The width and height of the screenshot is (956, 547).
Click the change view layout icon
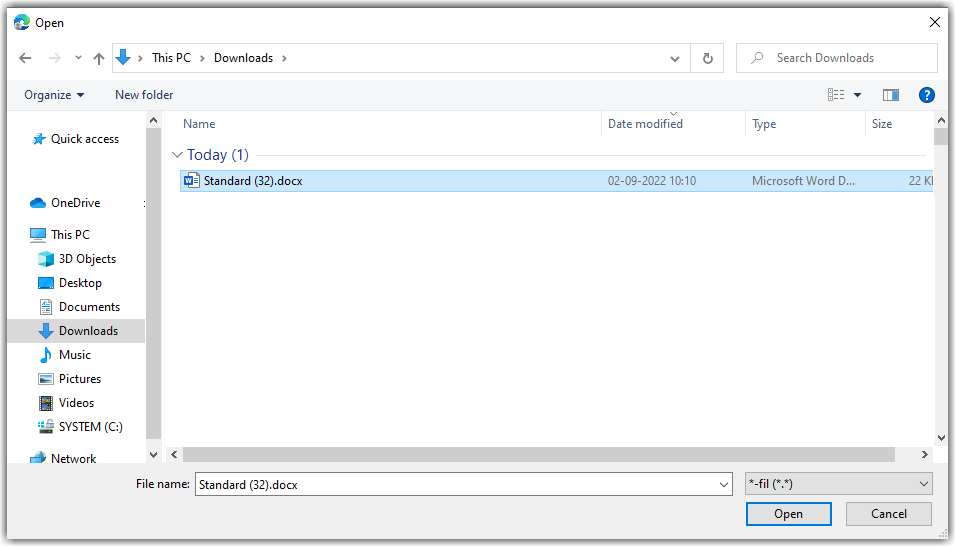tap(836, 95)
